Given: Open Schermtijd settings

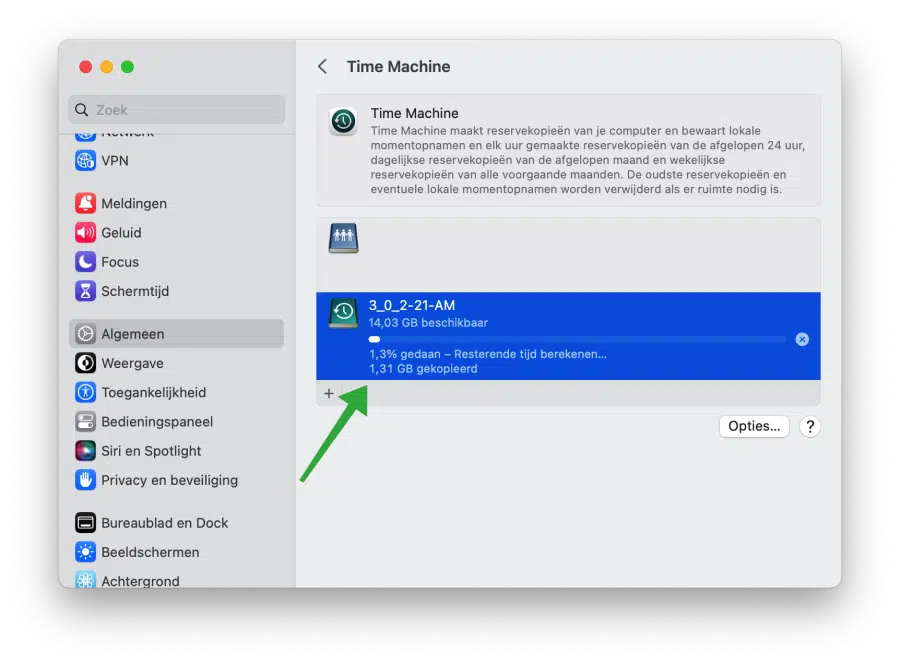Looking at the screenshot, I should 176,291.
